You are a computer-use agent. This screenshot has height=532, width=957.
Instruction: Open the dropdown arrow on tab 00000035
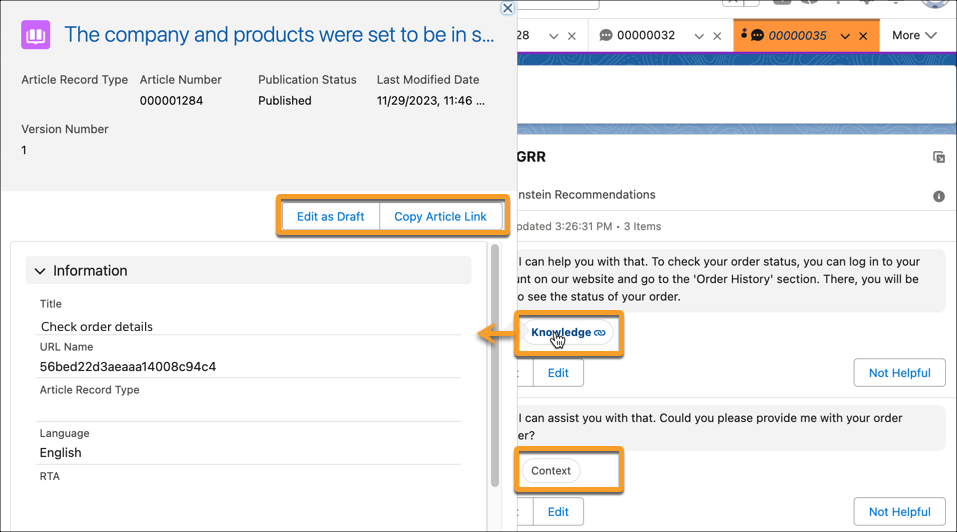click(x=845, y=36)
